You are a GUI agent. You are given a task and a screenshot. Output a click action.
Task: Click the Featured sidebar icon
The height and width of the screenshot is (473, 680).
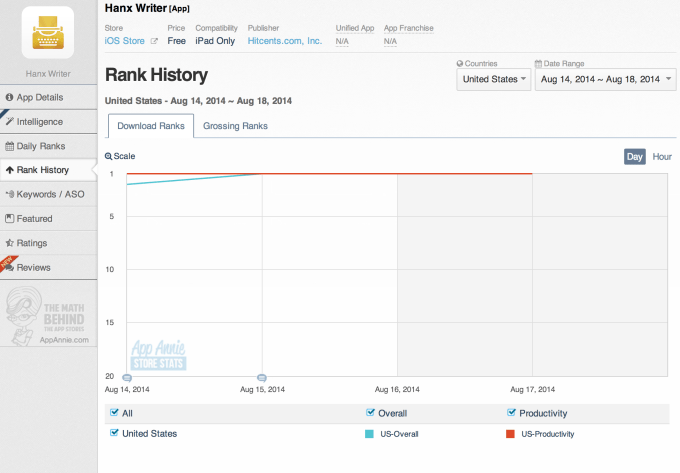tap(10, 218)
